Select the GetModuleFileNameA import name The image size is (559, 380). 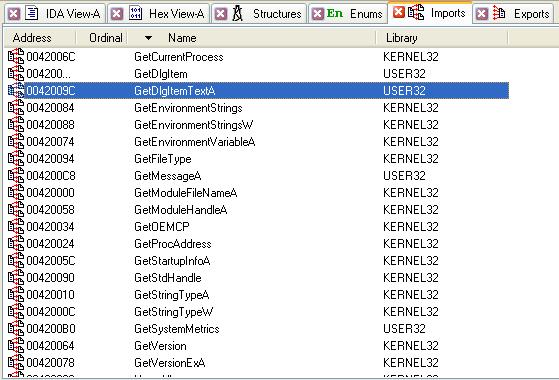pyautogui.click(x=186, y=193)
